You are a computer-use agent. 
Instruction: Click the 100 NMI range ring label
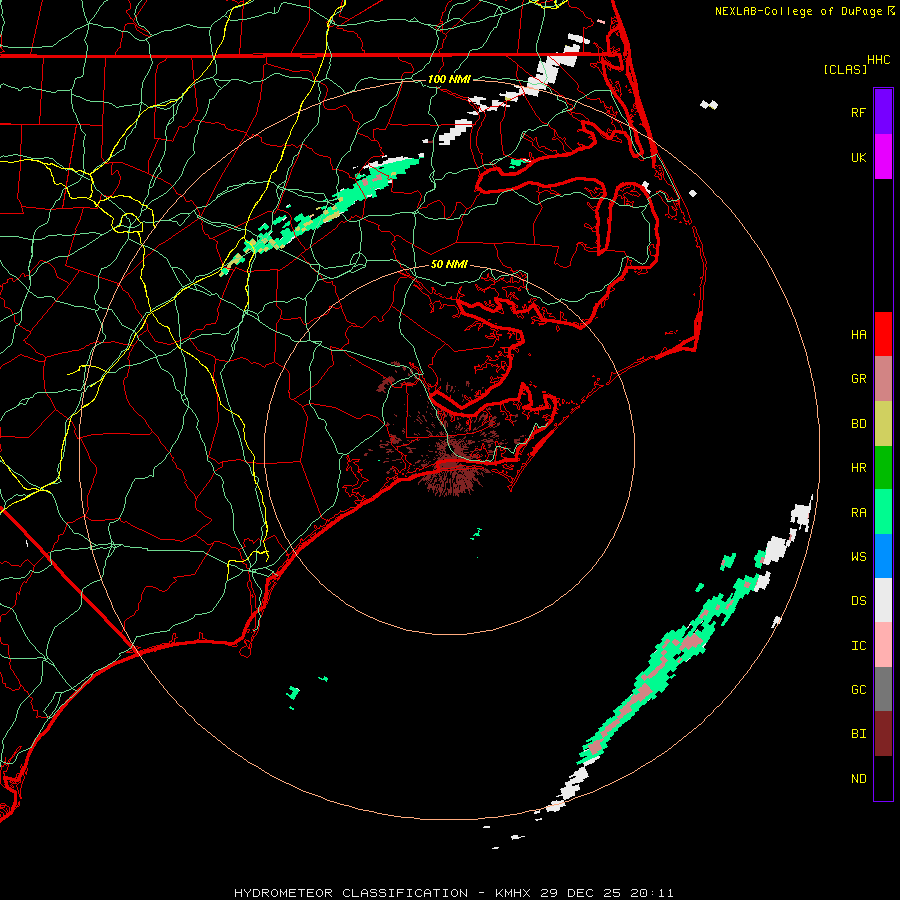pyautogui.click(x=449, y=79)
